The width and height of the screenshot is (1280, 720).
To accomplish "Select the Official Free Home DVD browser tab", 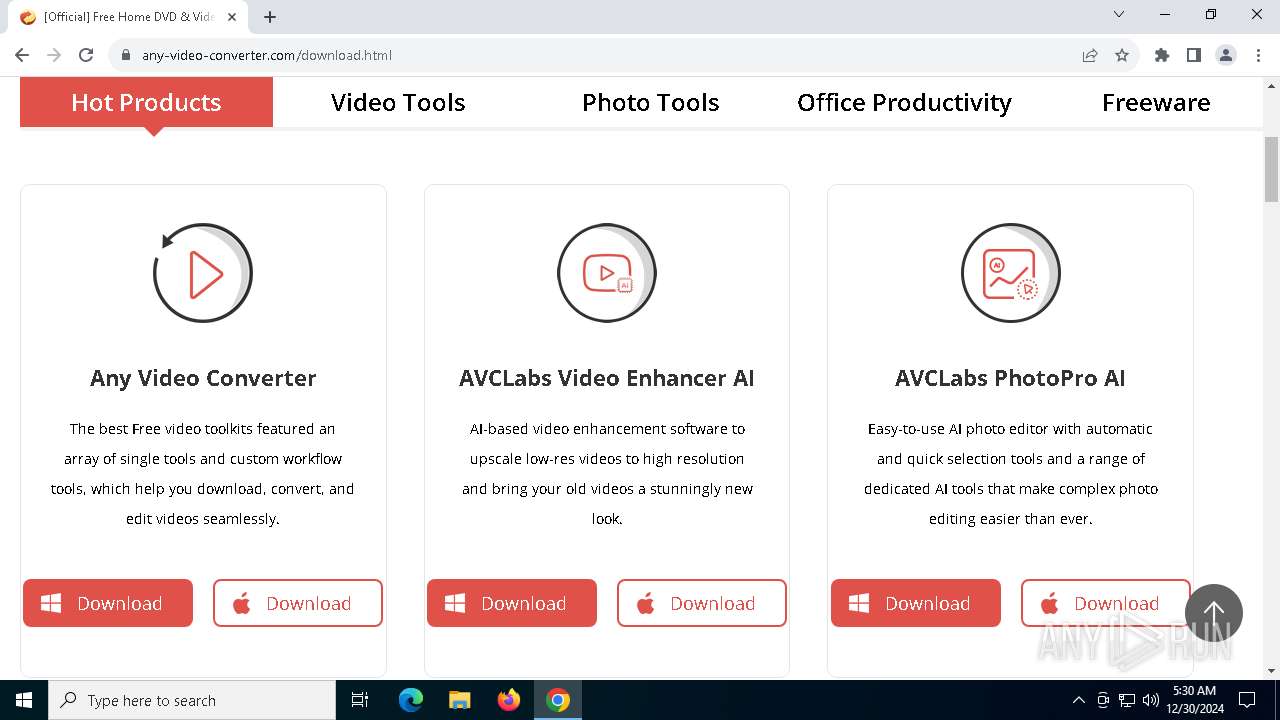I will pyautogui.click(x=130, y=17).
